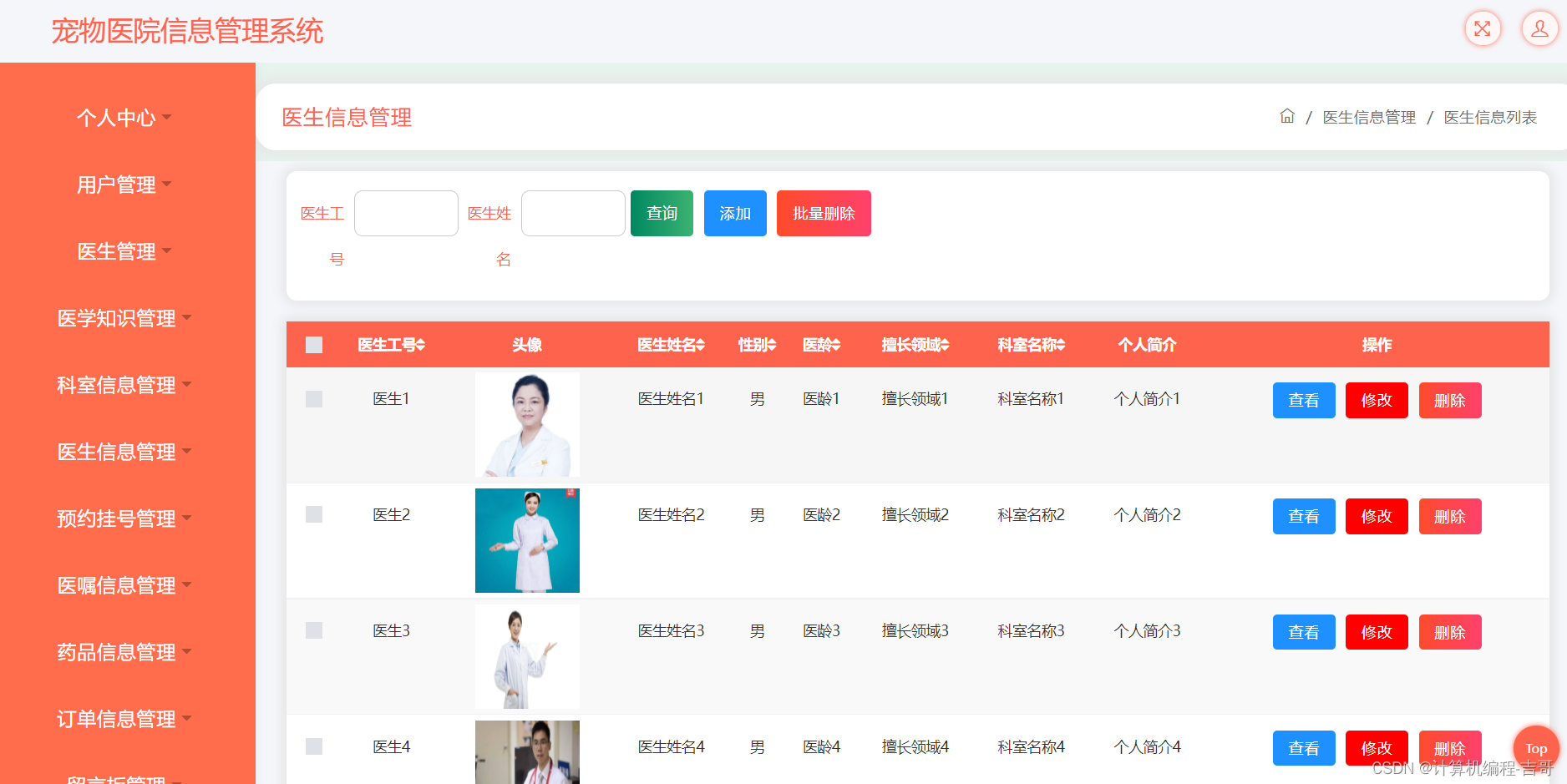Click the 批量删除 button
Image resolution: width=1567 pixels, height=784 pixels.
(824, 213)
